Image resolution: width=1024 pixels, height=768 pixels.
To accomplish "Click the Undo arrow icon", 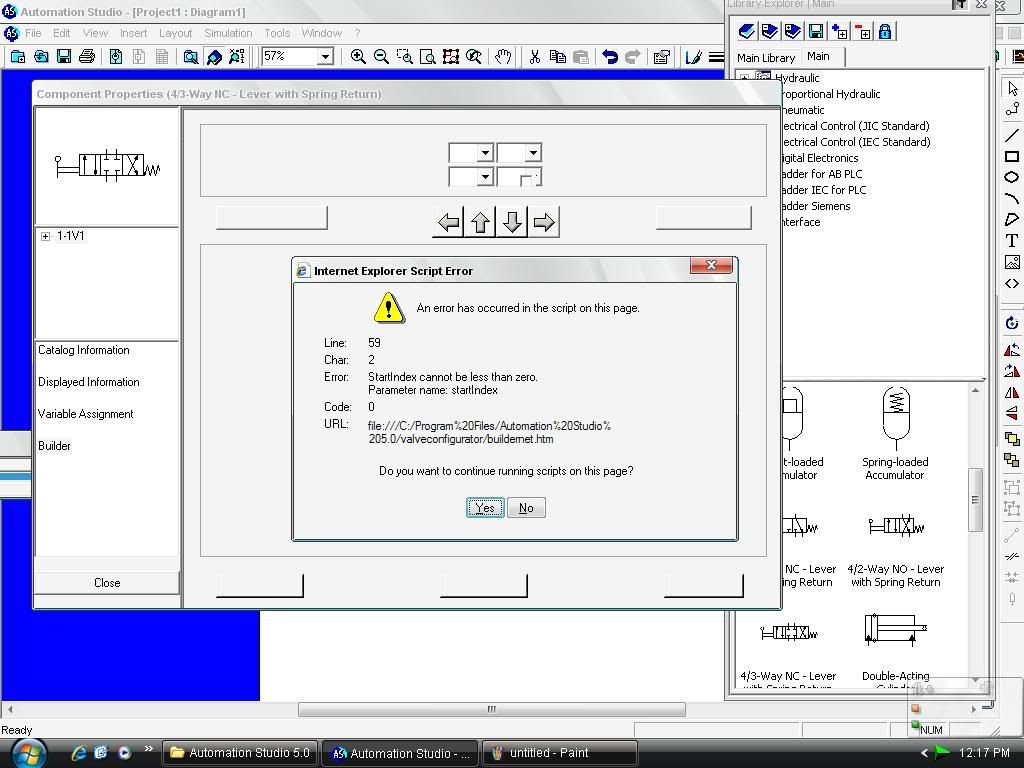I will click(610, 57).
